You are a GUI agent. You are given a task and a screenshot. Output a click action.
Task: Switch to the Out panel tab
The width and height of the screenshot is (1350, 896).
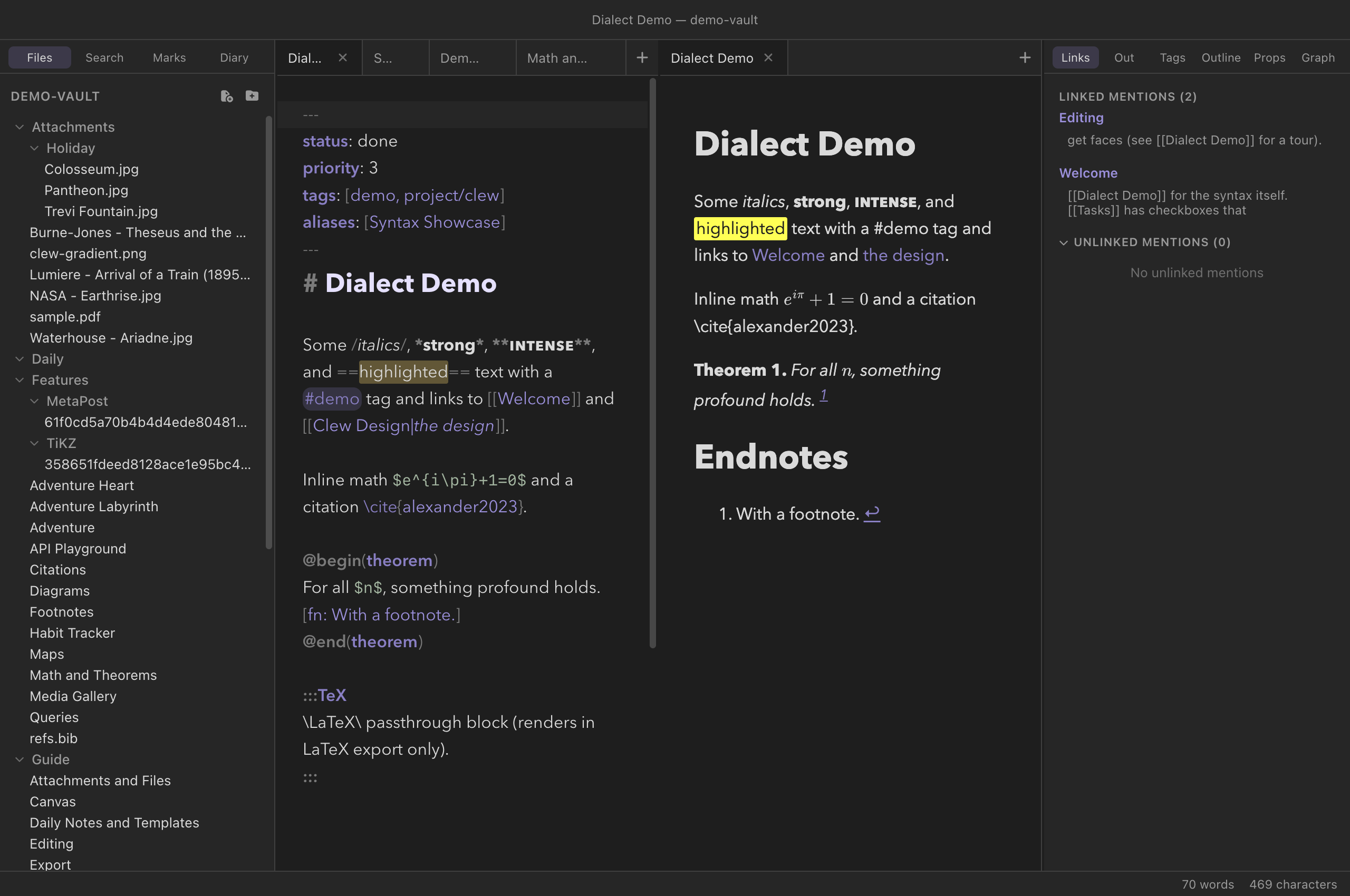tap(1124, 58)
